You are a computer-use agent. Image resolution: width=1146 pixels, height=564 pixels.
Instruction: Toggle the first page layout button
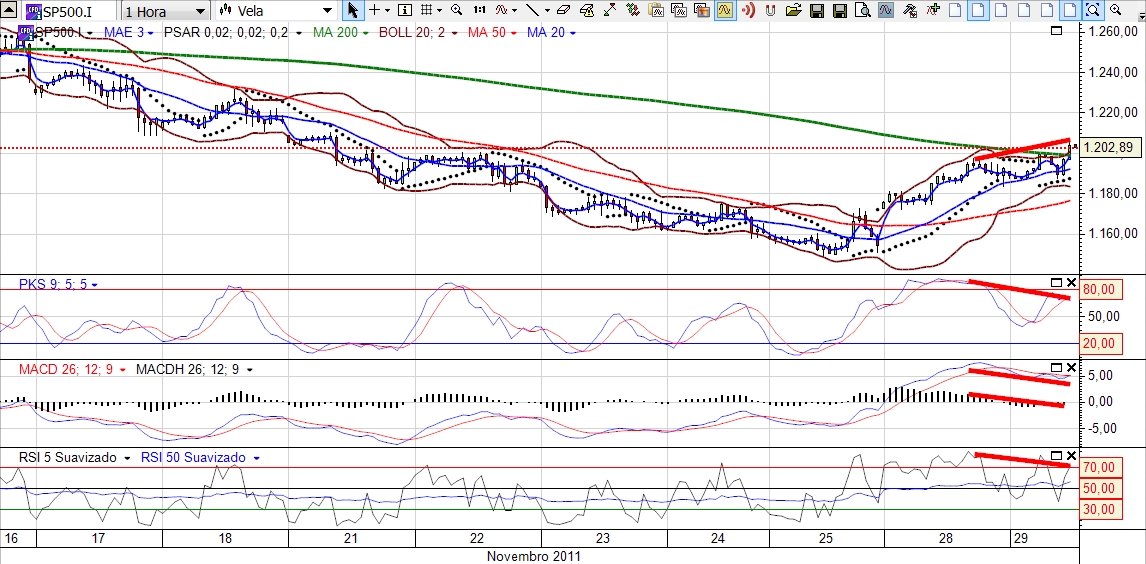click(955, 10)
